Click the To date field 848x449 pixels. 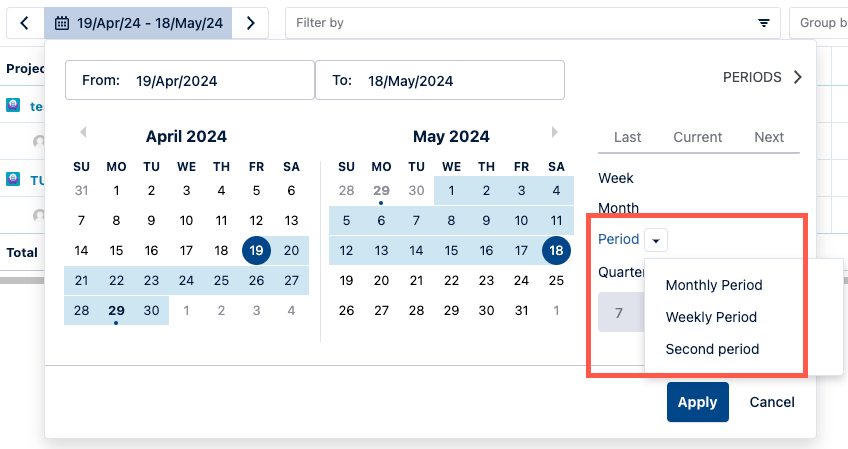439,81
